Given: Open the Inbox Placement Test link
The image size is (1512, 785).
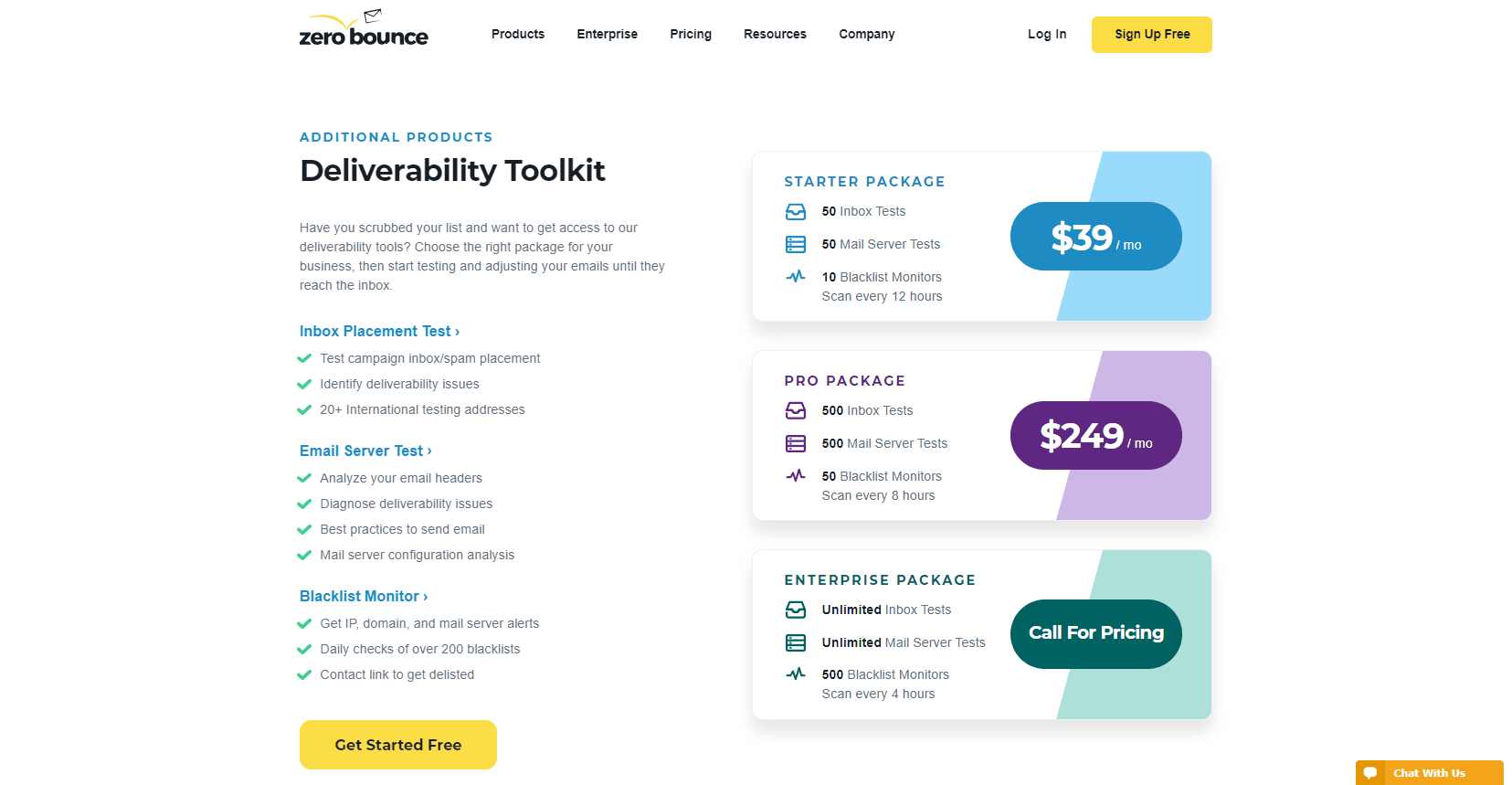Looking at the screenshot, I should [379, 332].
